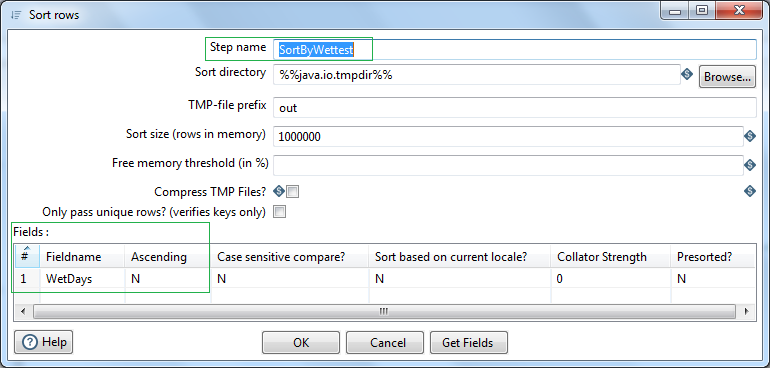
Task: Click the Sort size rows in memory field
Action: (508, 137)
